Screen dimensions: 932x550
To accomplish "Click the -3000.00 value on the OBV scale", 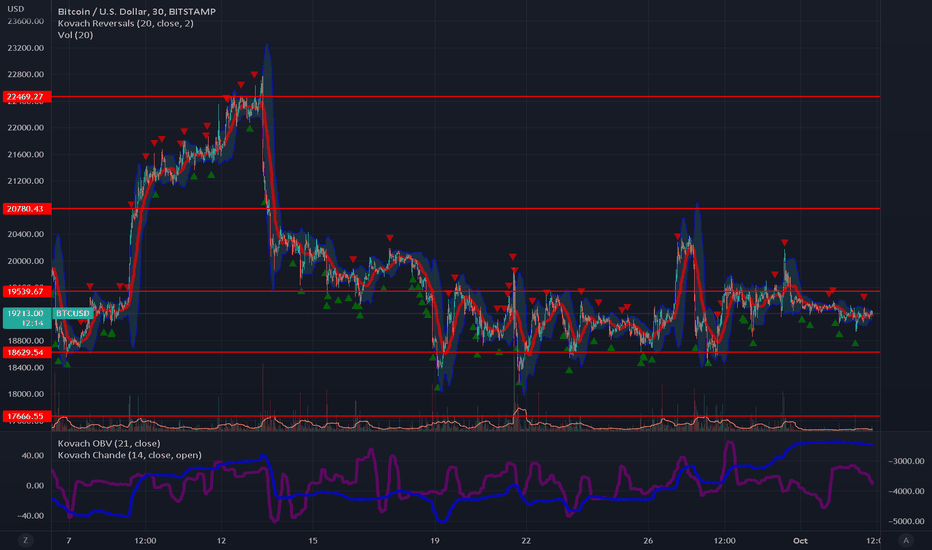I will [x=906, y=461].
